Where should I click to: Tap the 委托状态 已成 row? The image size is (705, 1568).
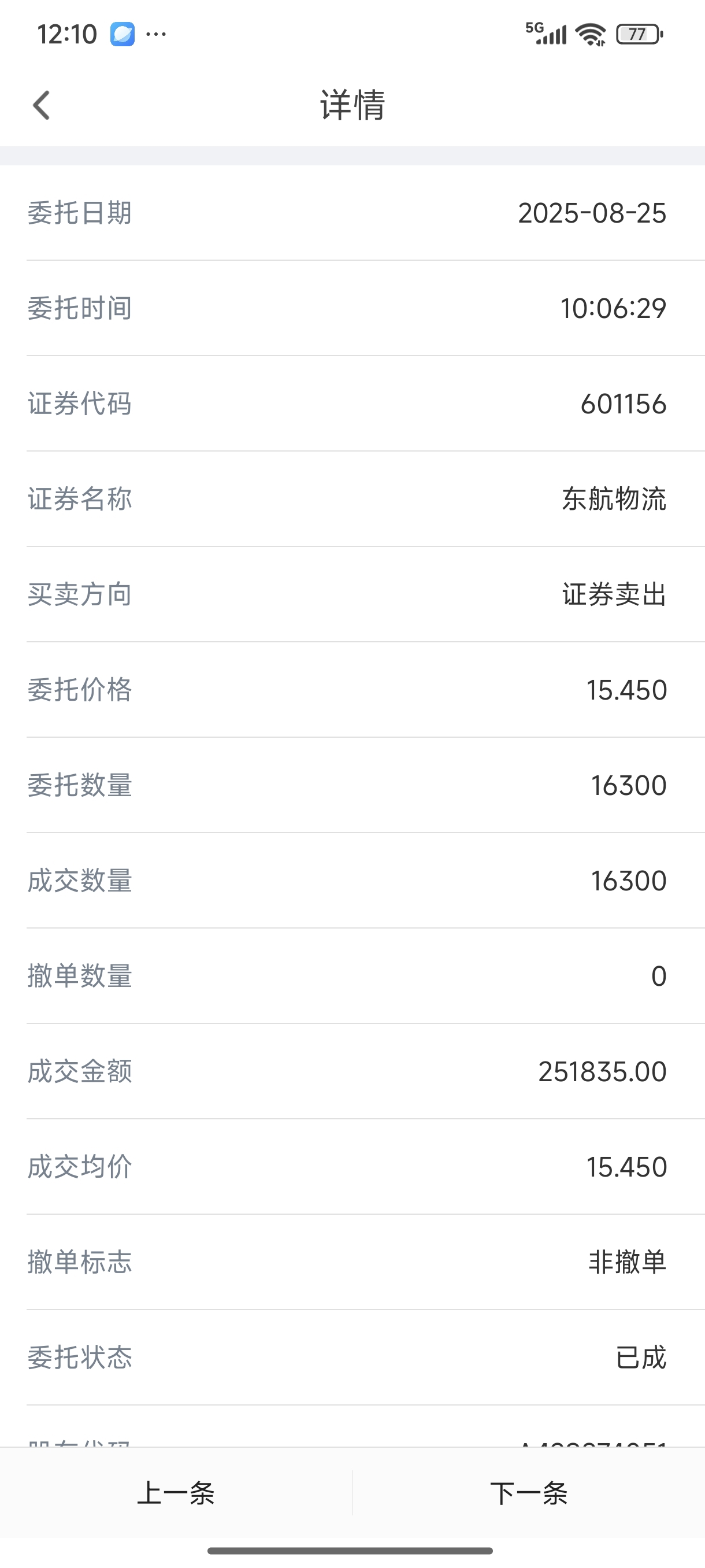point(352,1358)
